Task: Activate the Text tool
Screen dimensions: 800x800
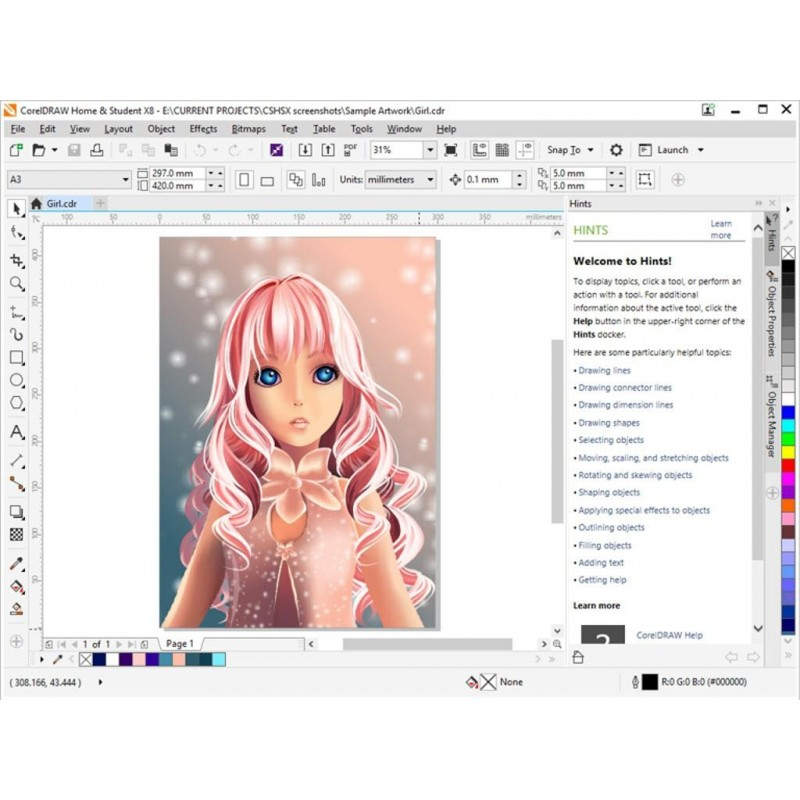Action: tap(16, 432)
